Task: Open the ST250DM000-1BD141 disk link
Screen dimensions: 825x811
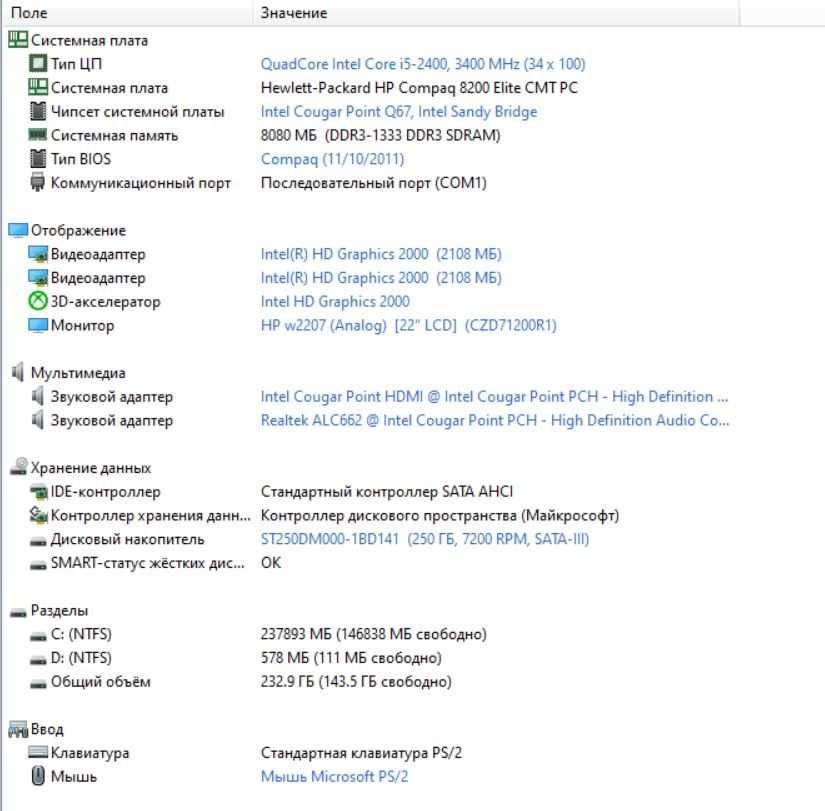Action: [x=425, y=539]
